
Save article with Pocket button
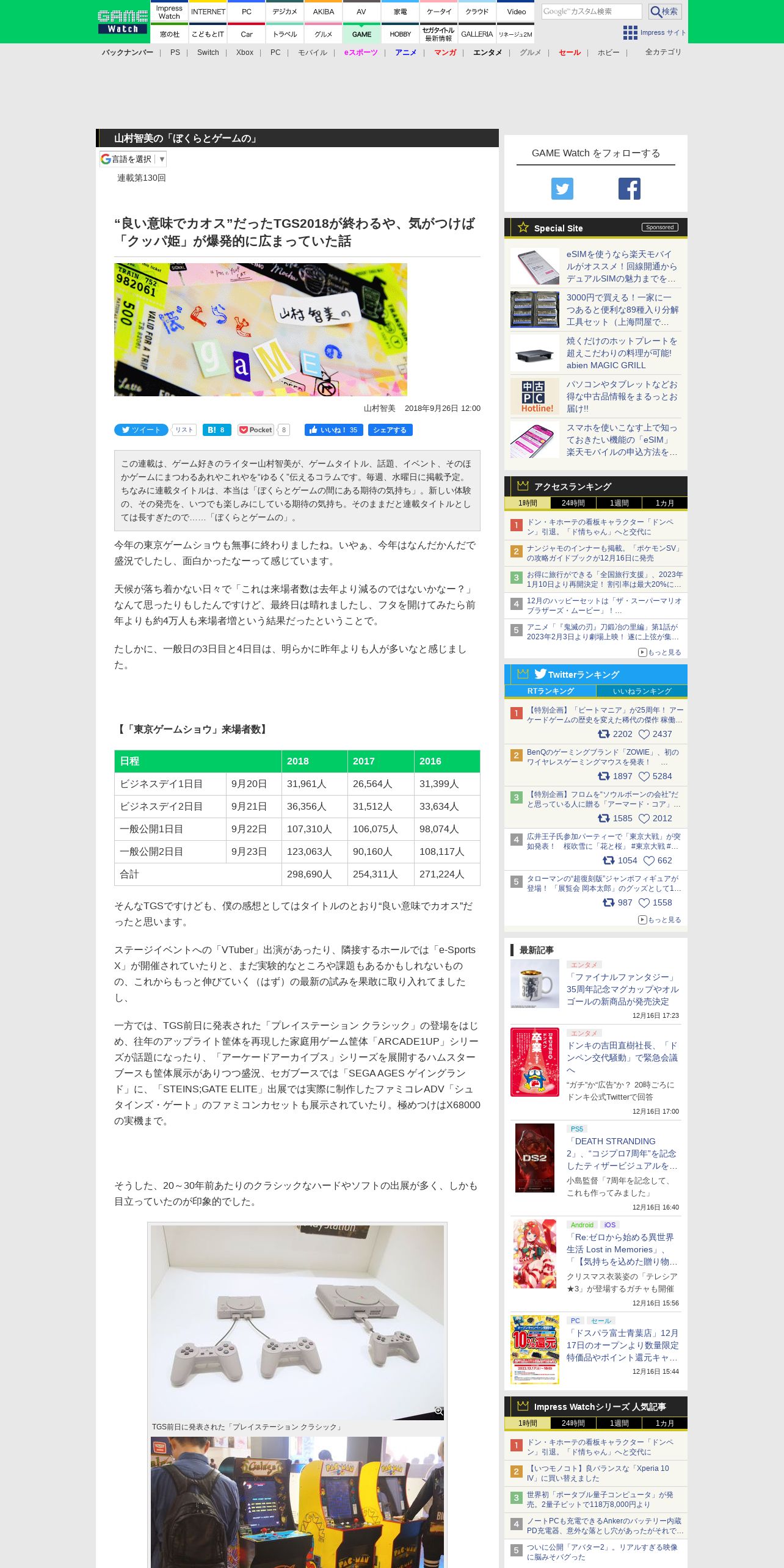coord(256,430)
